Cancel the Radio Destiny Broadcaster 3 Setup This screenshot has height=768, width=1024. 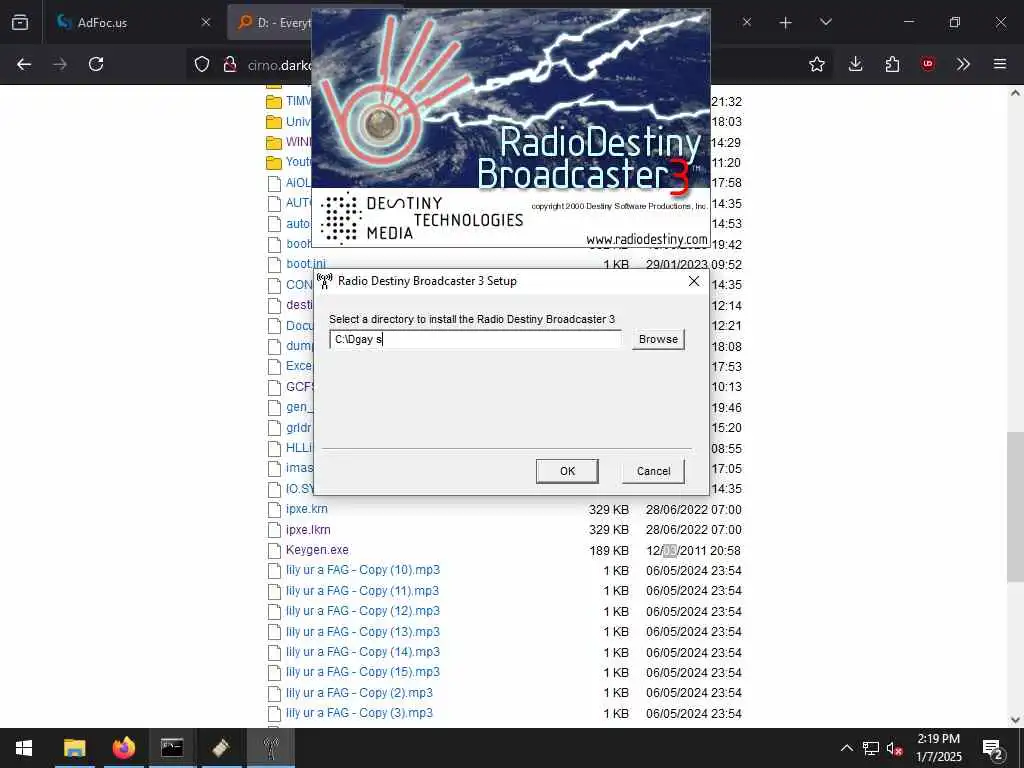(653, 471)
